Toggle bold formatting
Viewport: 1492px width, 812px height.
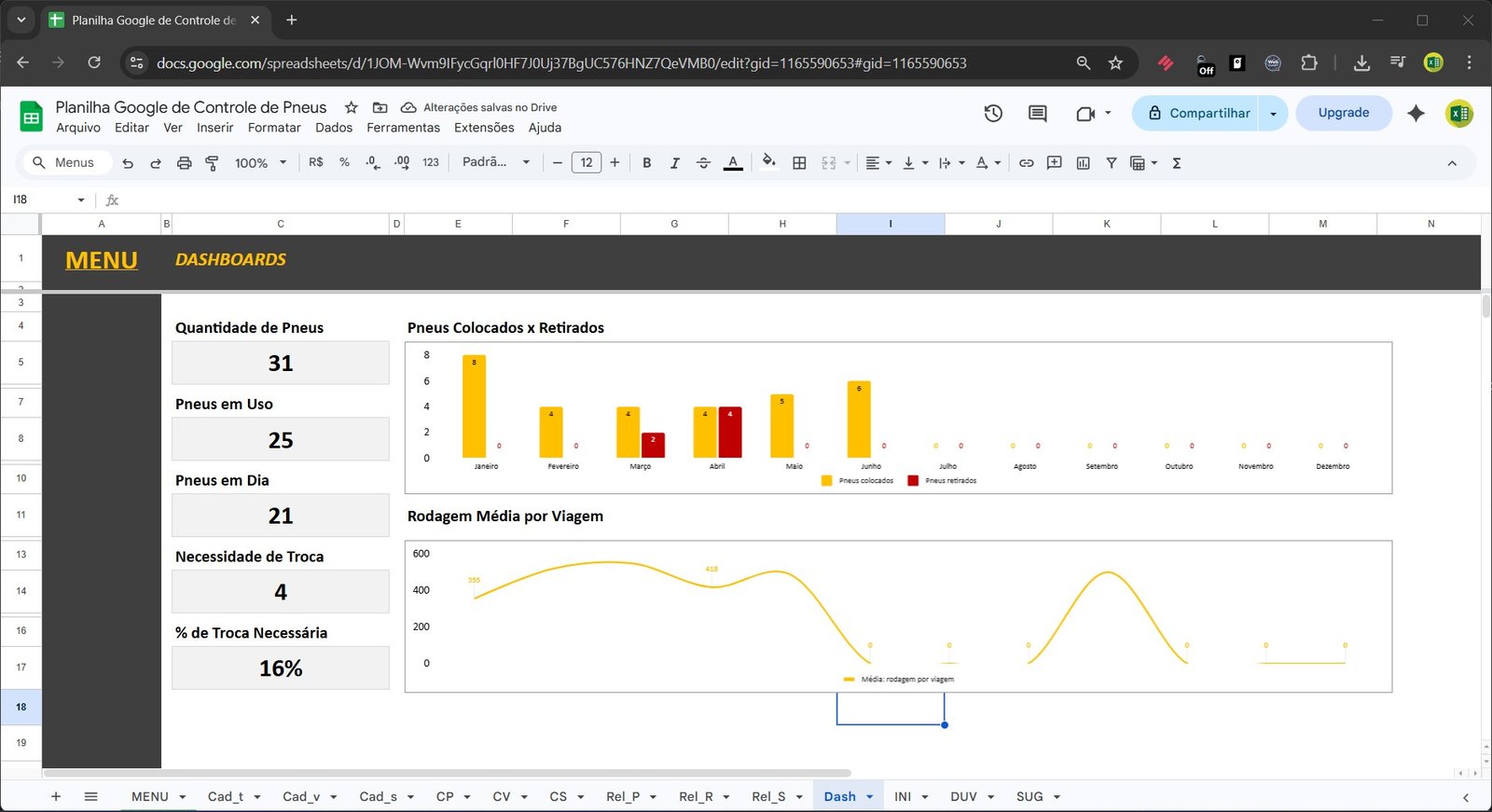646,163
